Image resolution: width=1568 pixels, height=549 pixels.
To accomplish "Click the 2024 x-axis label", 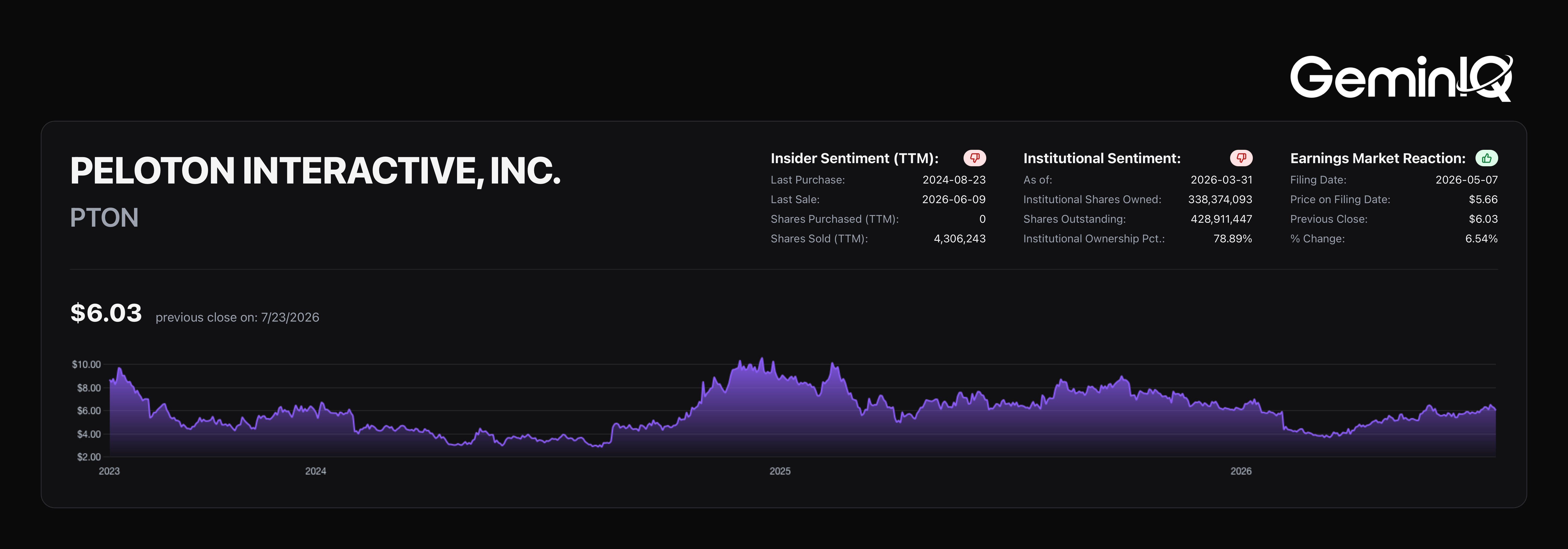I will [x=315, y=471].
